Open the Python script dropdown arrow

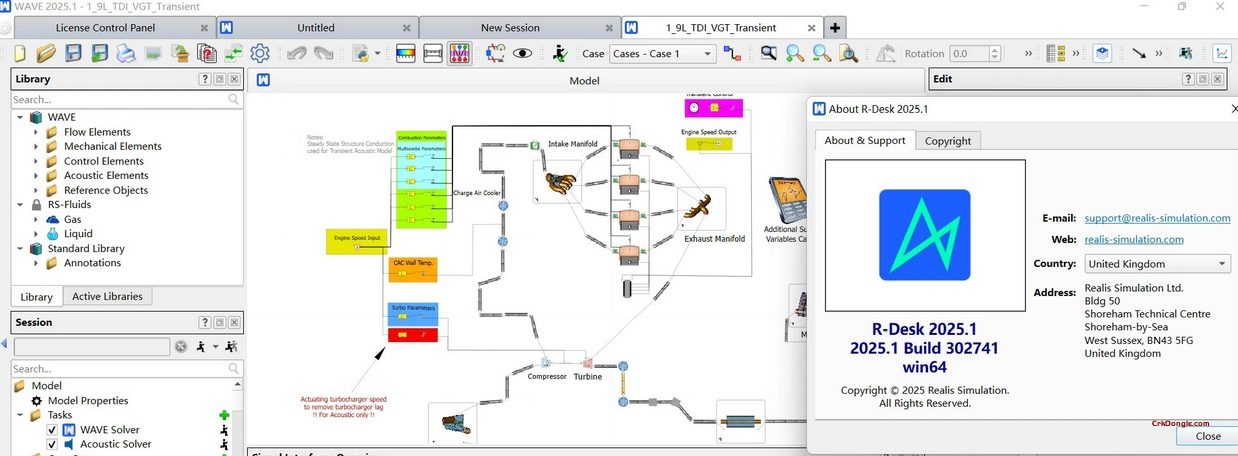pos(377,53)
